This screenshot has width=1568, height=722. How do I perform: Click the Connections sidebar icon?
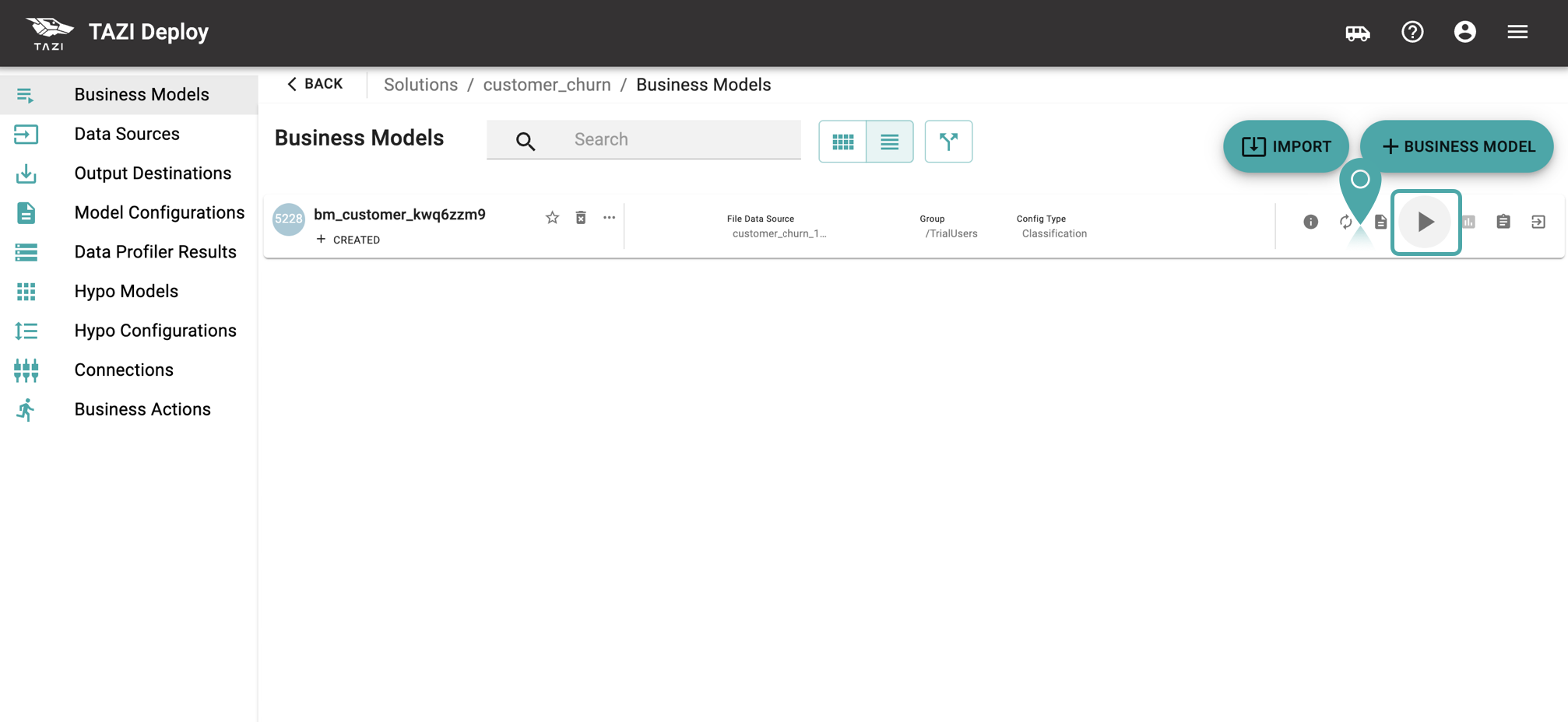[26, 370]
